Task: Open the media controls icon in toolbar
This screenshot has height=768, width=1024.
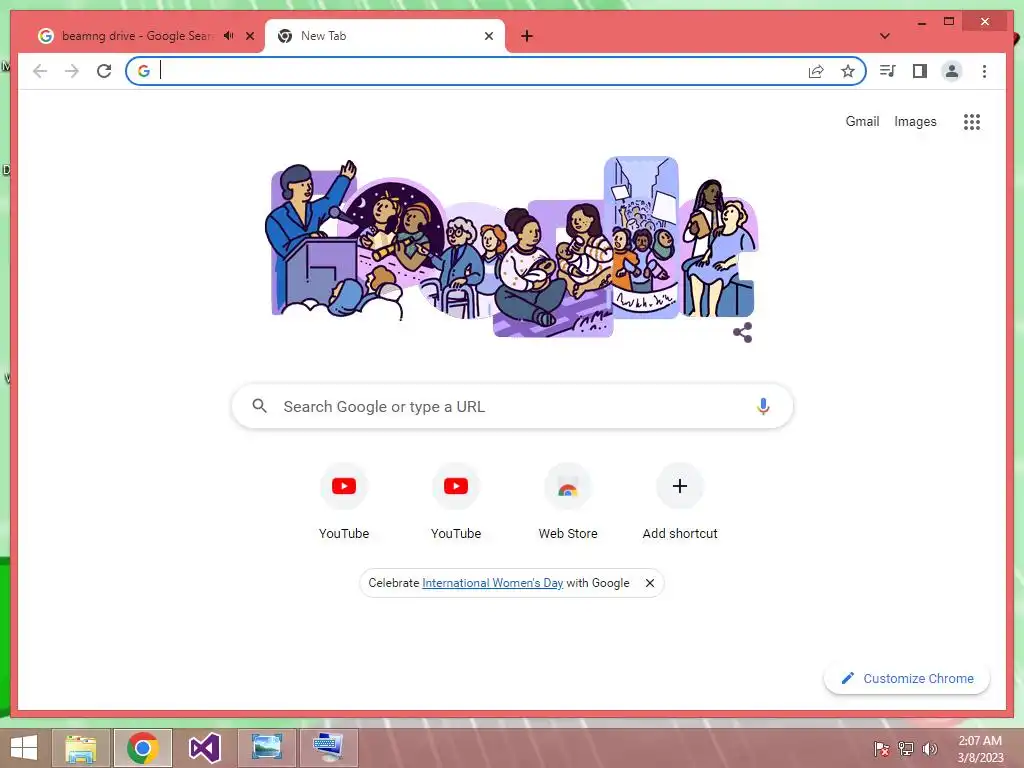Action: [888, 71]
